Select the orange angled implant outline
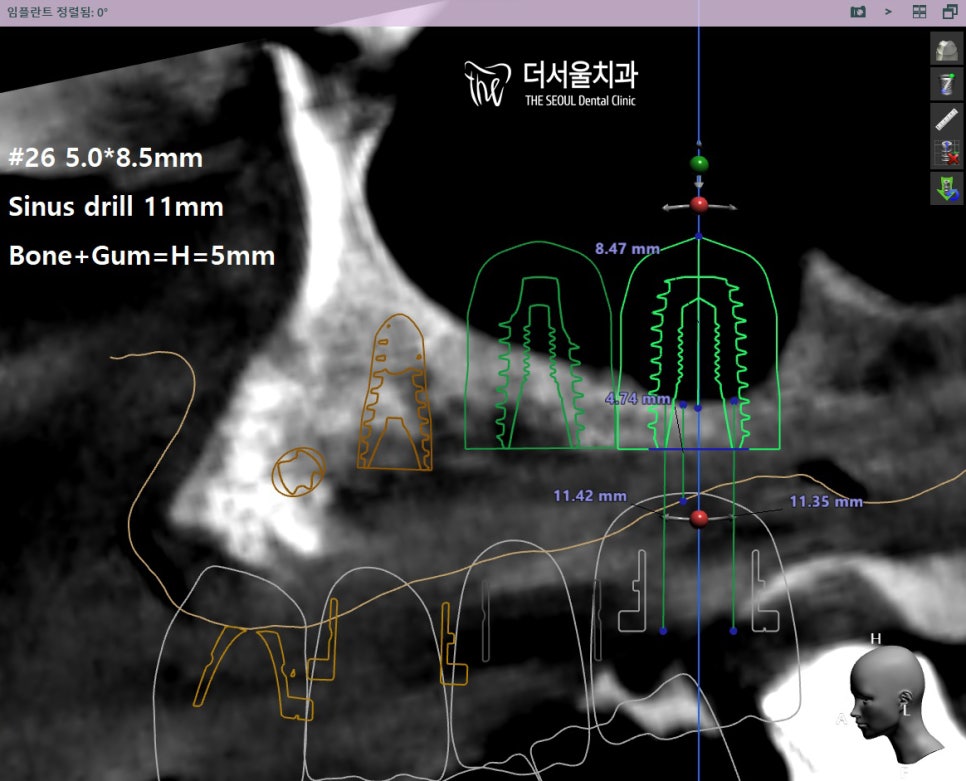 coord(397,393)
